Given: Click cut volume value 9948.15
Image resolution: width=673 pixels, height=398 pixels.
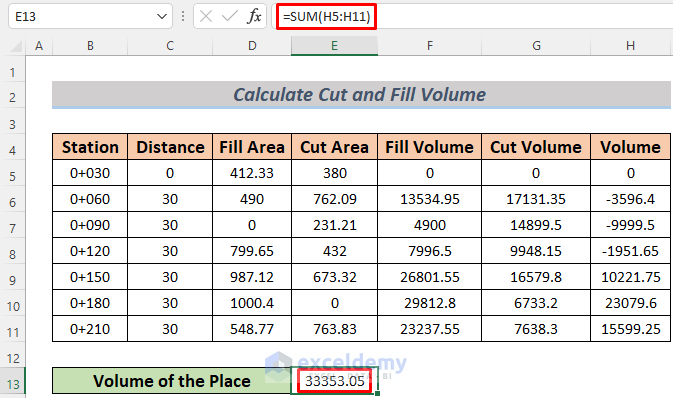Looking at the screenshot, I should click(536, 251).
